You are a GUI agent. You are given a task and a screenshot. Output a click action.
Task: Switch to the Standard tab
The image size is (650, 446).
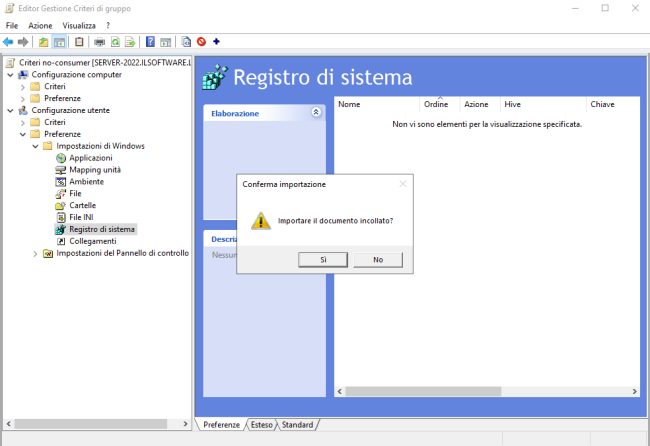pos(297,425)
